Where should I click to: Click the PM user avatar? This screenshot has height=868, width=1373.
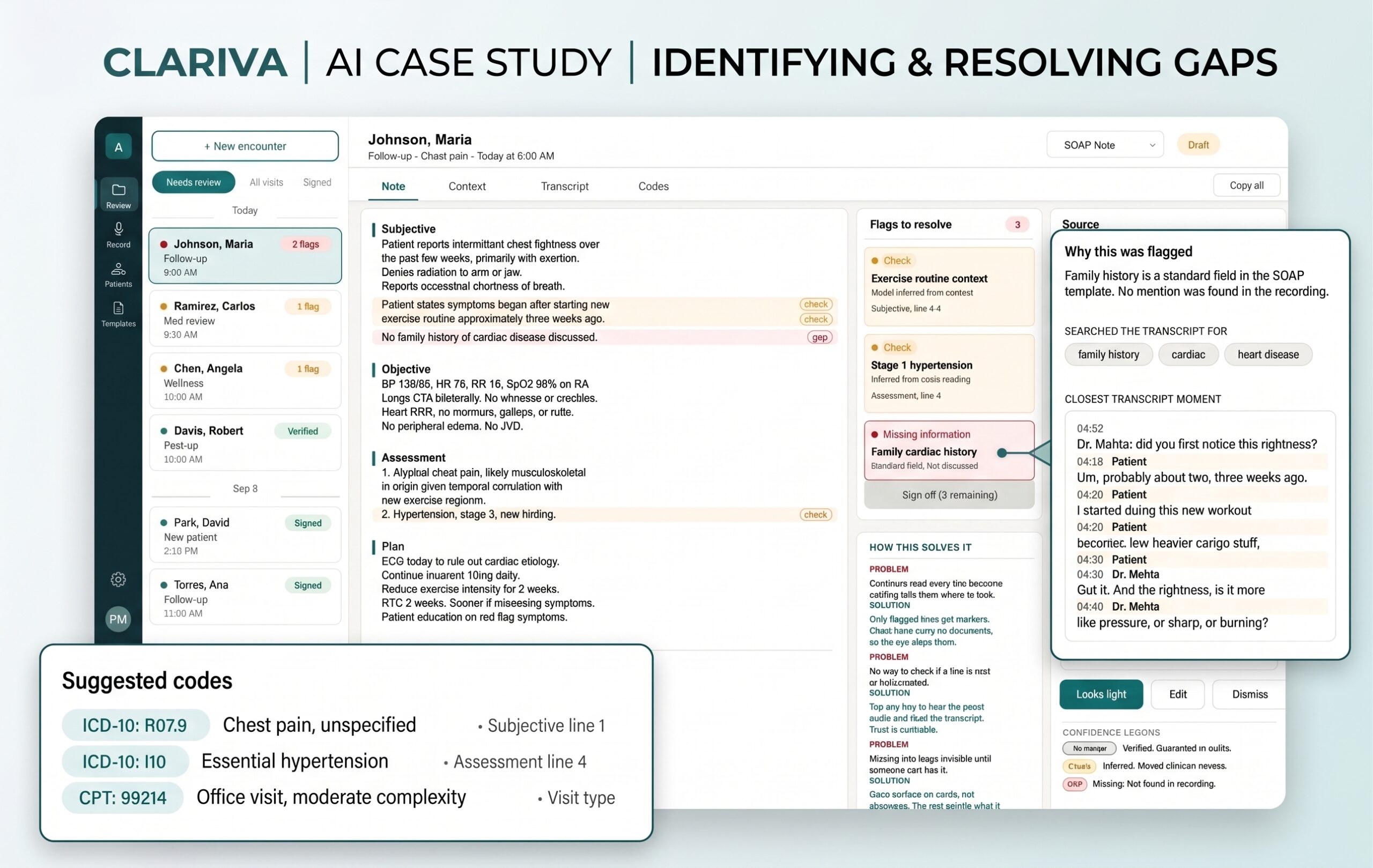tap(118, 619)
